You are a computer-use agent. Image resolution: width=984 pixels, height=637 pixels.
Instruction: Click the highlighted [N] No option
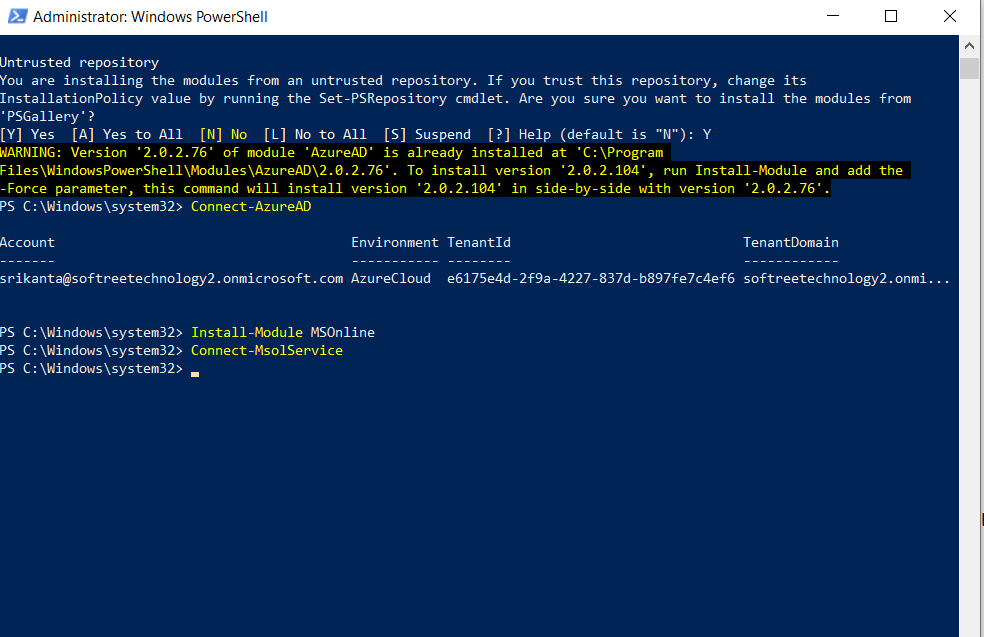coord(224,134)
